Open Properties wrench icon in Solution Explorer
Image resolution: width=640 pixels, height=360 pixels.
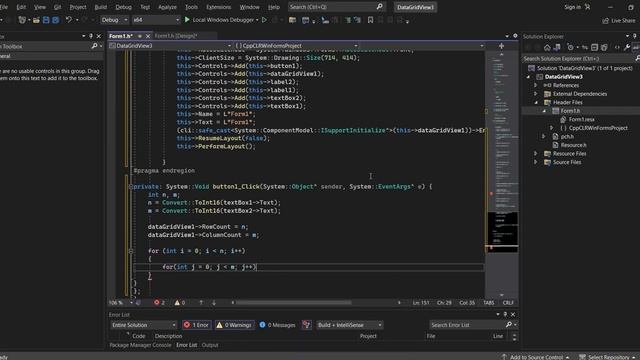(x=627, y=48)
